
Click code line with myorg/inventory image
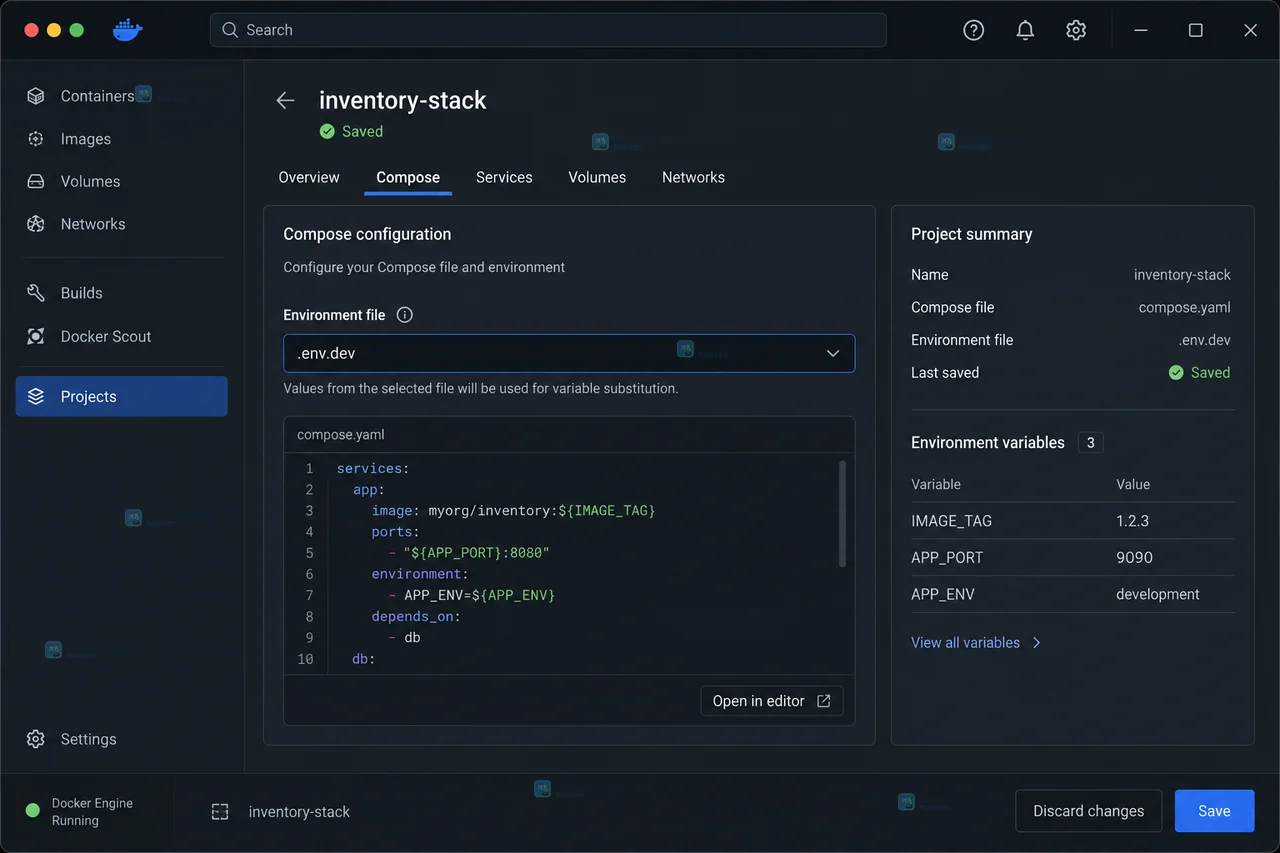pos(513,511)
